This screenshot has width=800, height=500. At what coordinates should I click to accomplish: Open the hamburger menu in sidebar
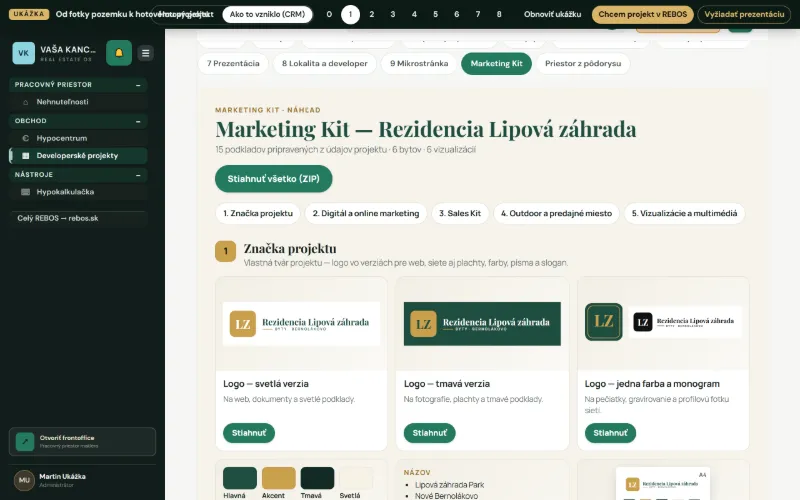[x=145, y=53]
